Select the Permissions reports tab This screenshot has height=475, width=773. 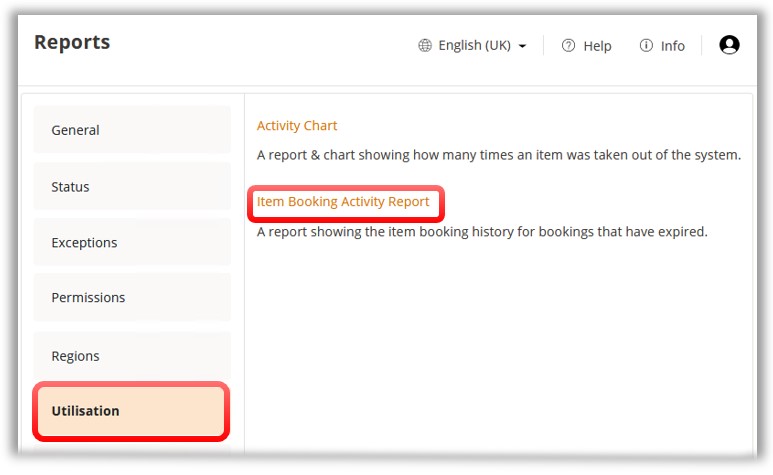point(132,298)
